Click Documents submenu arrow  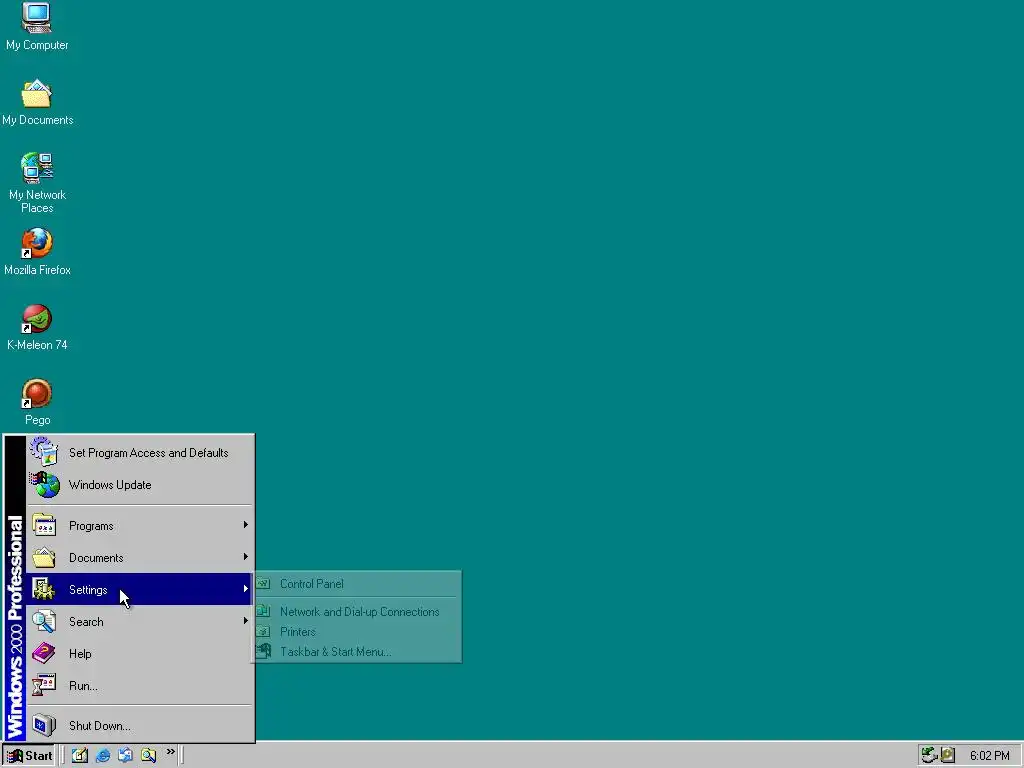click(x=246, y=557)
